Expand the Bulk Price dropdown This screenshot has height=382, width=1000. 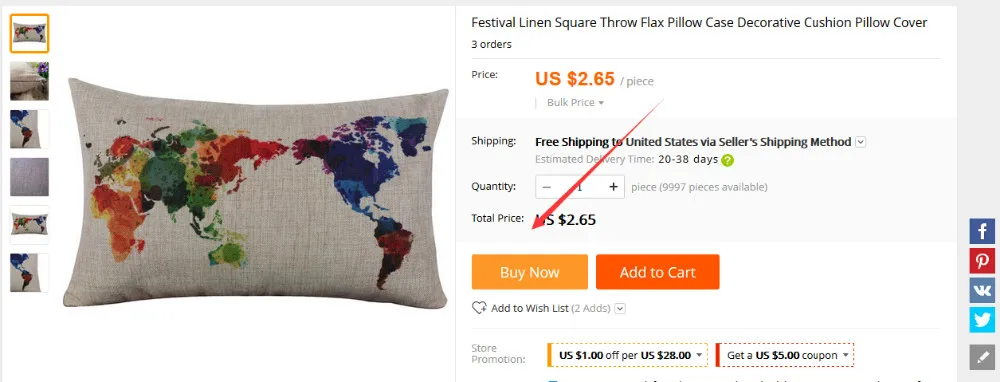click(x=575, y=103)
